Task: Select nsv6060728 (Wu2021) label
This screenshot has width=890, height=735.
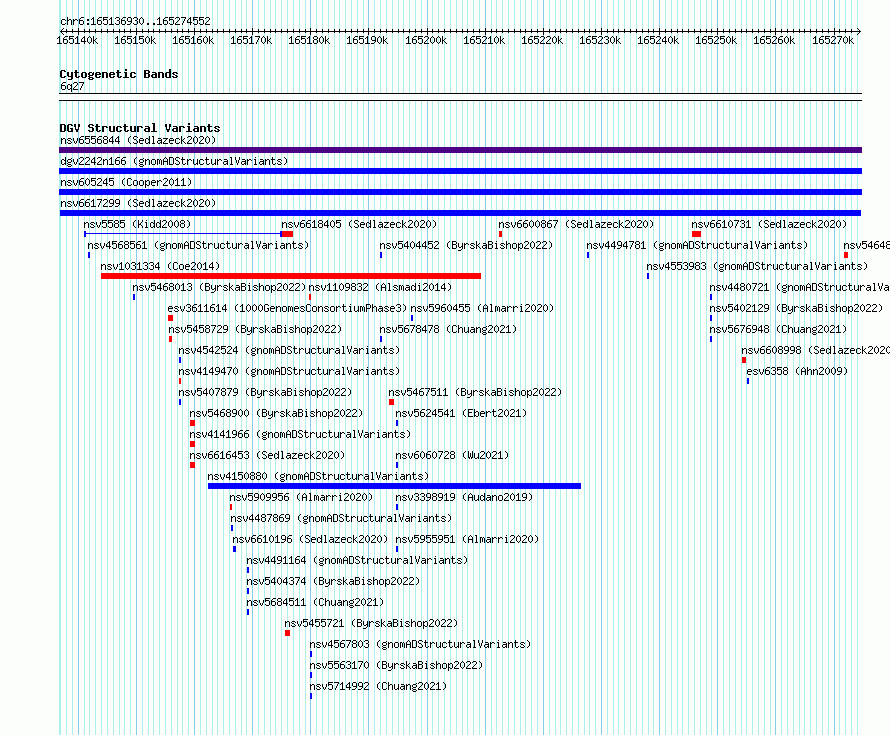Action: pyautogui.click(x=452, y=455)
